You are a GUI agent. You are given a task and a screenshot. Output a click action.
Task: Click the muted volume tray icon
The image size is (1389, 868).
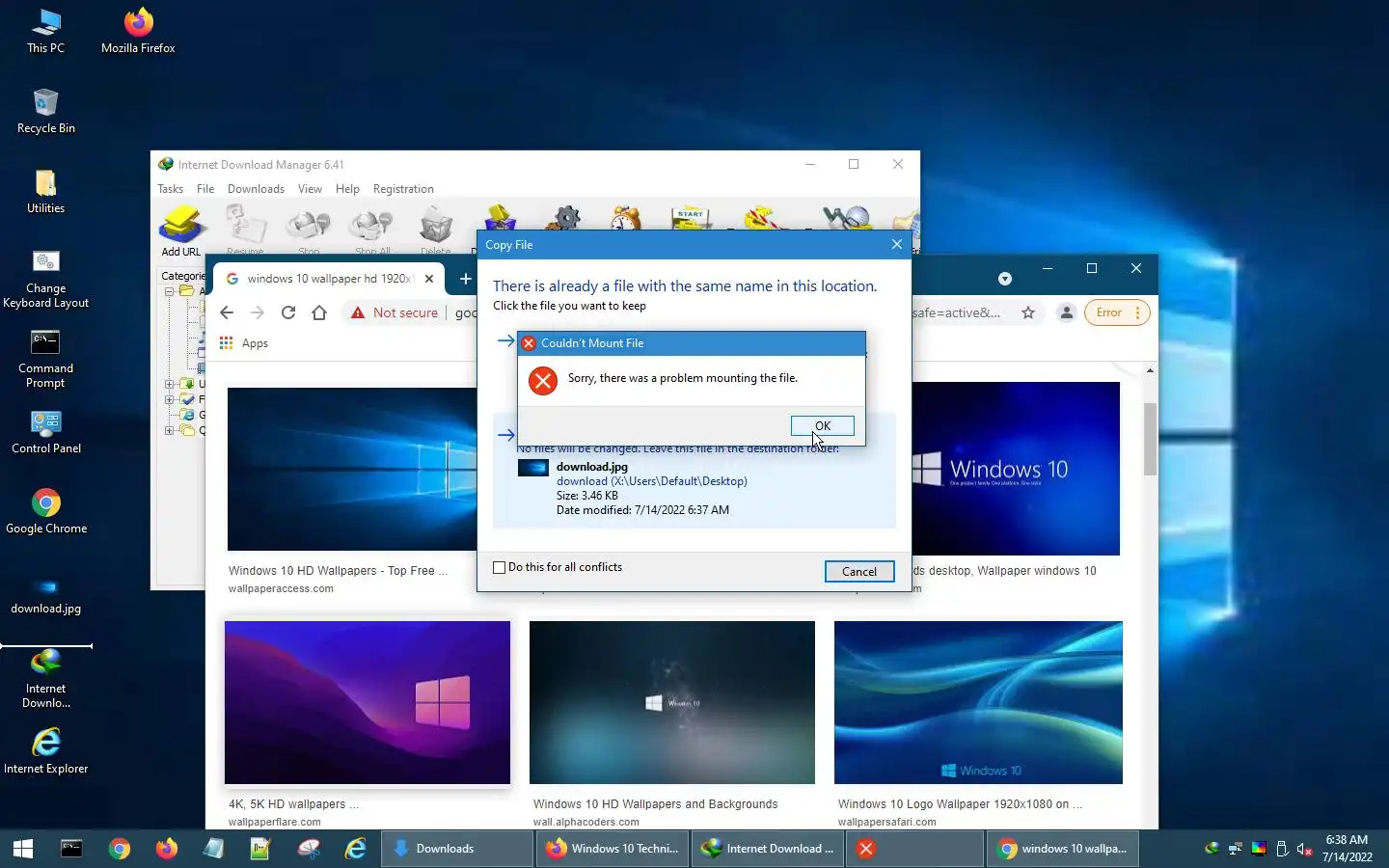coord(1304,849)
